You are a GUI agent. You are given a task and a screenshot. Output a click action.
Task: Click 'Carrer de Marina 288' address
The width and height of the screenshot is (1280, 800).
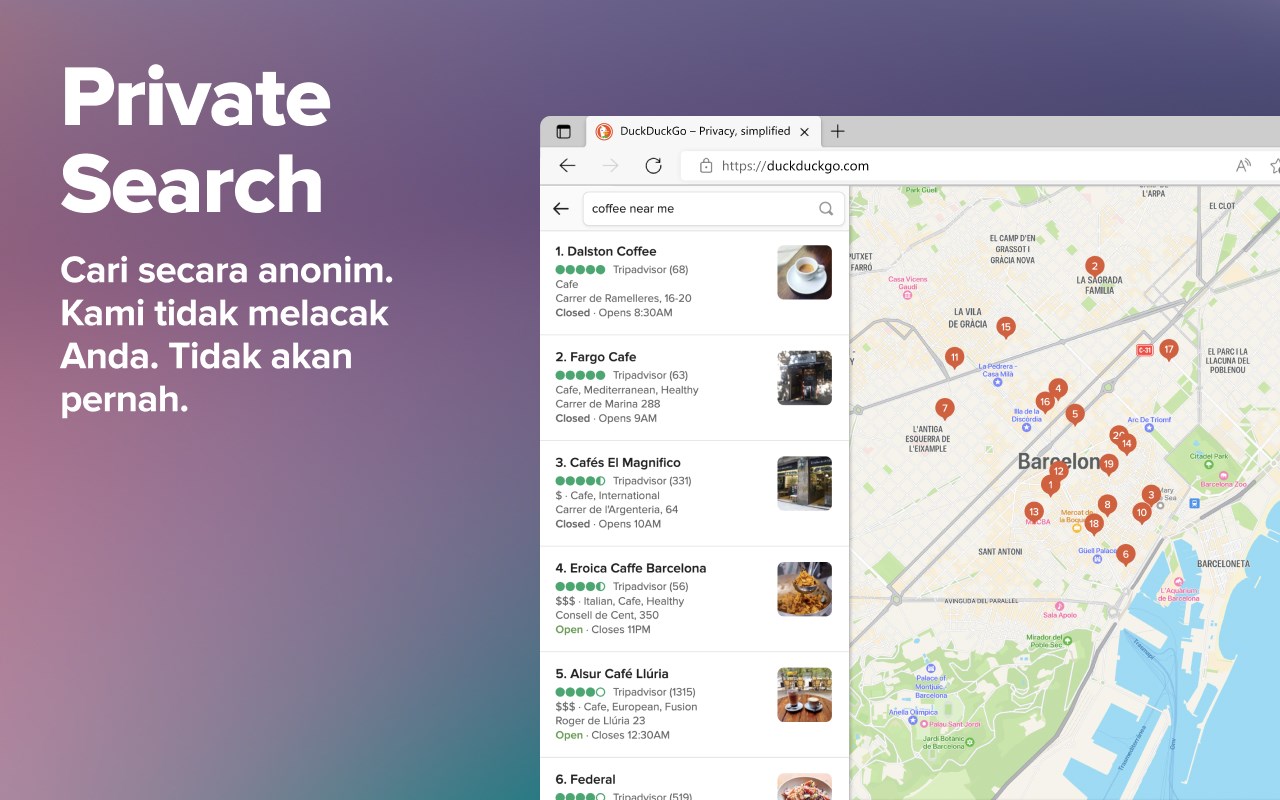pyautogui.click(x=608, y=404)
